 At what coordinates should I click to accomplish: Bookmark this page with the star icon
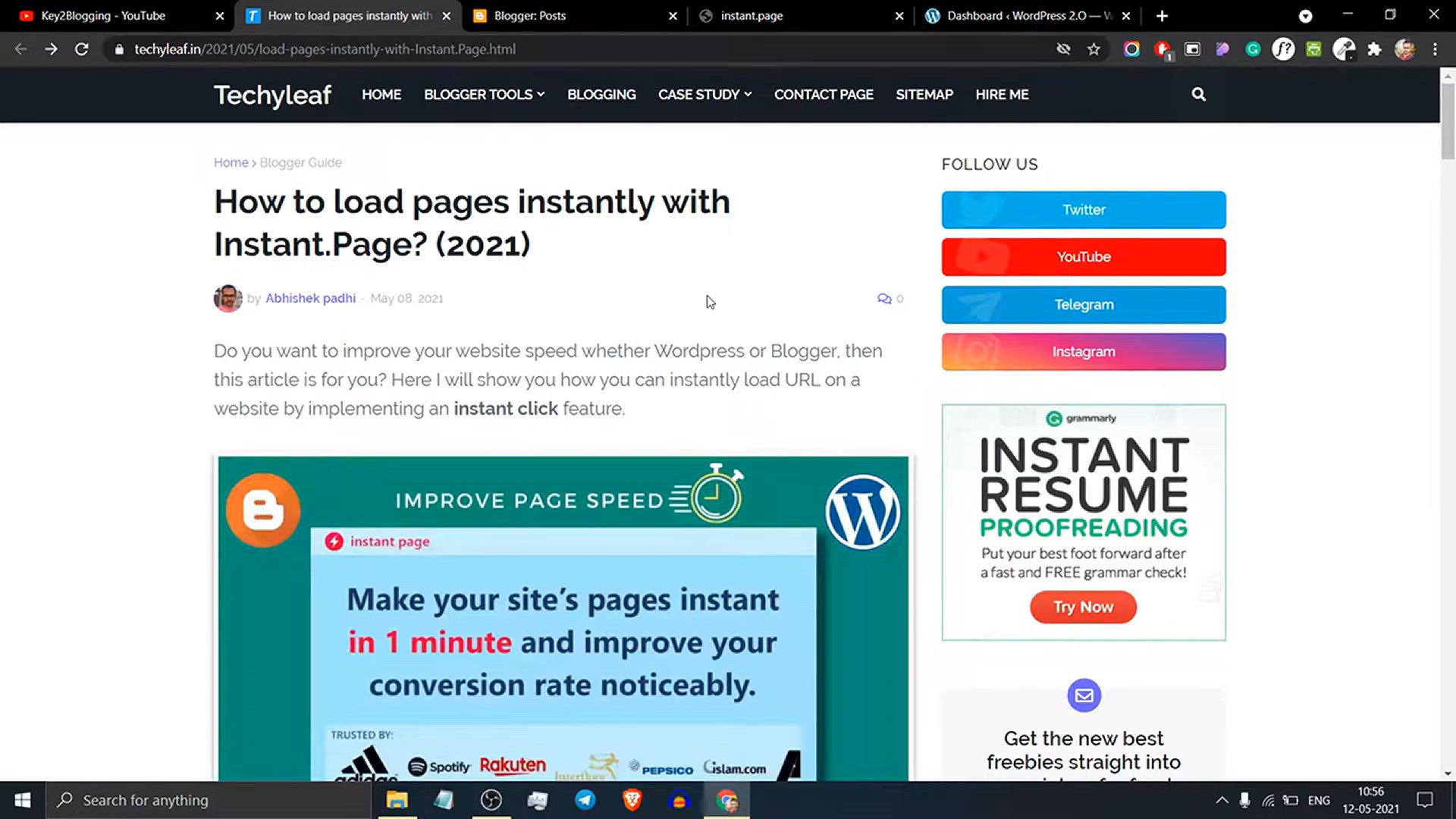point(1094,49)
